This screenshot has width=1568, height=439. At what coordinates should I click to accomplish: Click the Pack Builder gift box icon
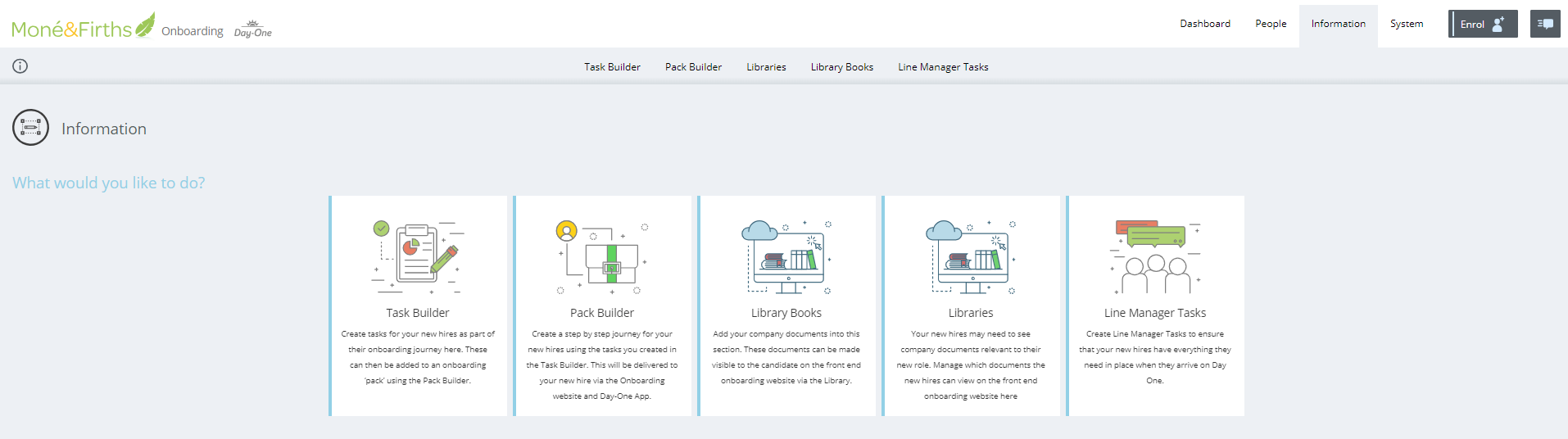coord(602,257)
